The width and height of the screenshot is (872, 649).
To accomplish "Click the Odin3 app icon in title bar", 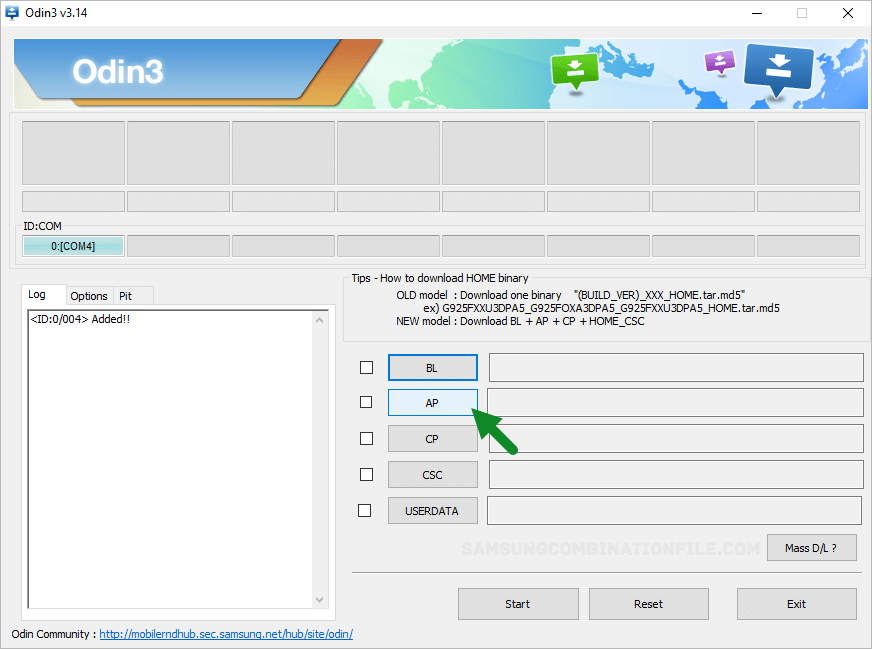I will point(12,13).
